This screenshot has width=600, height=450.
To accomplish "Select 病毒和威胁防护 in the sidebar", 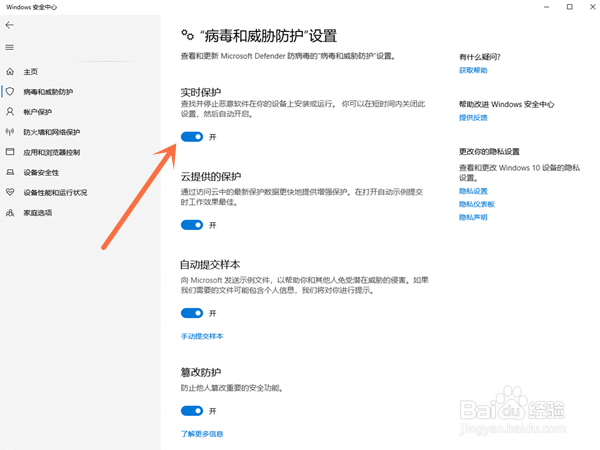I will click(x=48, y=92).
